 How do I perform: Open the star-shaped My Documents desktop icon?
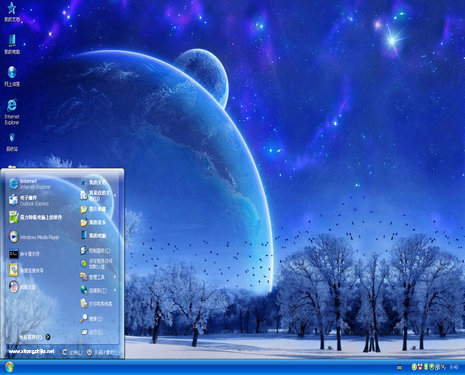coord(12,12)
